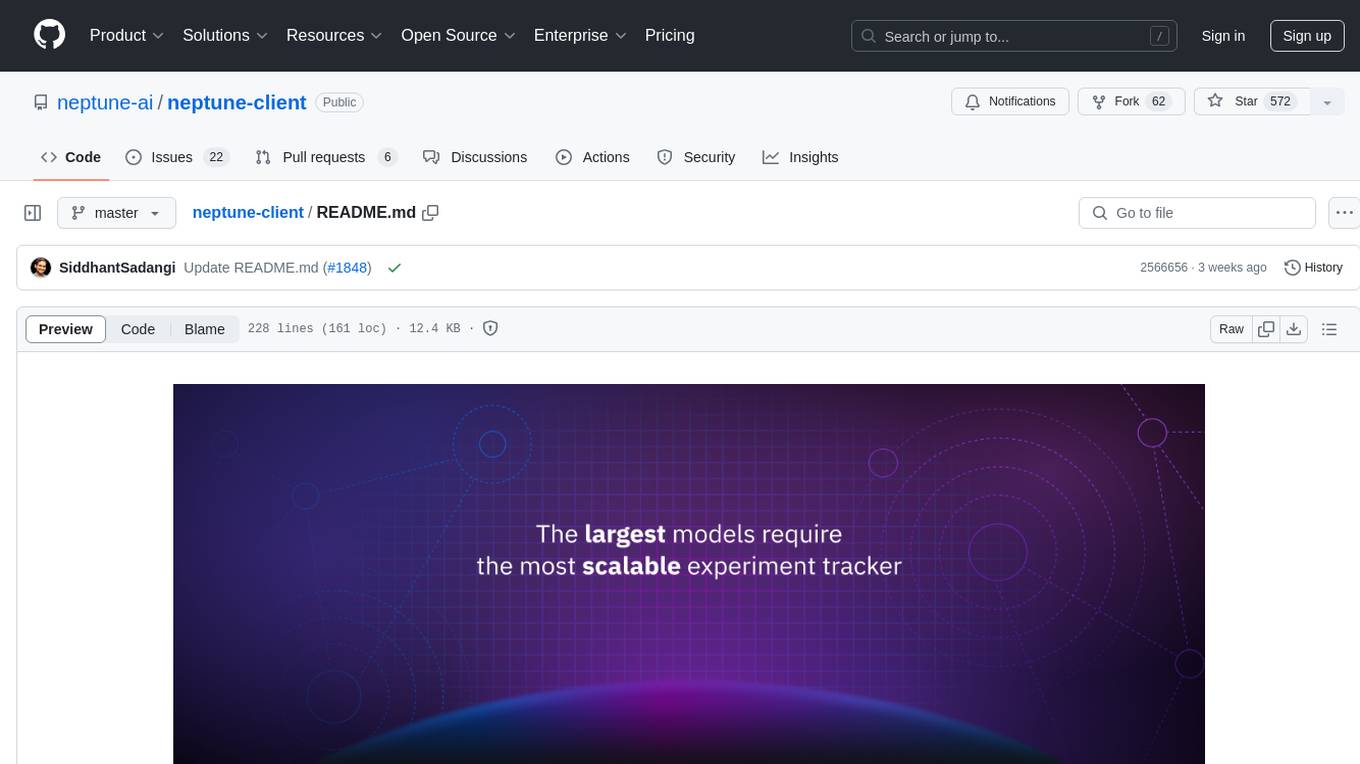Switch to the Issues tab
This screenshot has height=764, width=1360.
pyautogui.click(x=177, y=157)
